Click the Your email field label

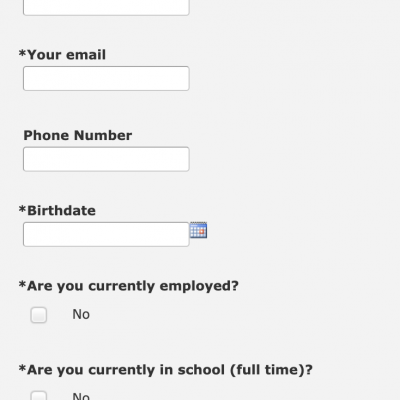62,55
